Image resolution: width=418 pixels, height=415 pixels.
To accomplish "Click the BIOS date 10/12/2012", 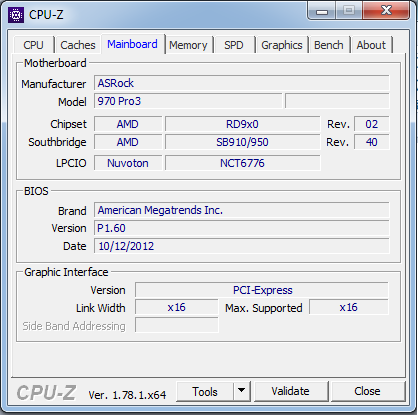I will pyautogui.click(x=242, y=246).
